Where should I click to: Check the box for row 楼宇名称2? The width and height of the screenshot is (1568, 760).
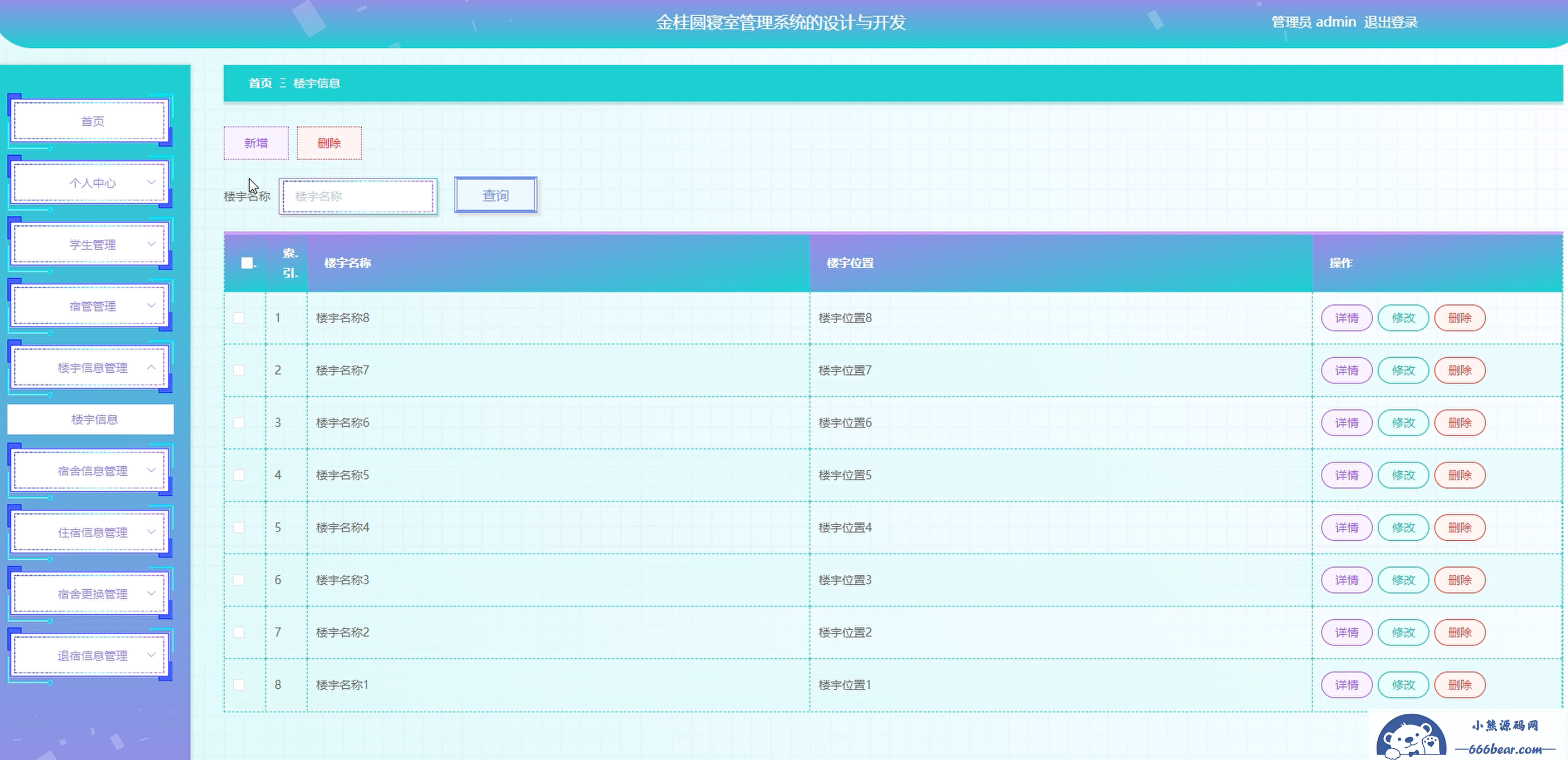[x=239, y=632]
